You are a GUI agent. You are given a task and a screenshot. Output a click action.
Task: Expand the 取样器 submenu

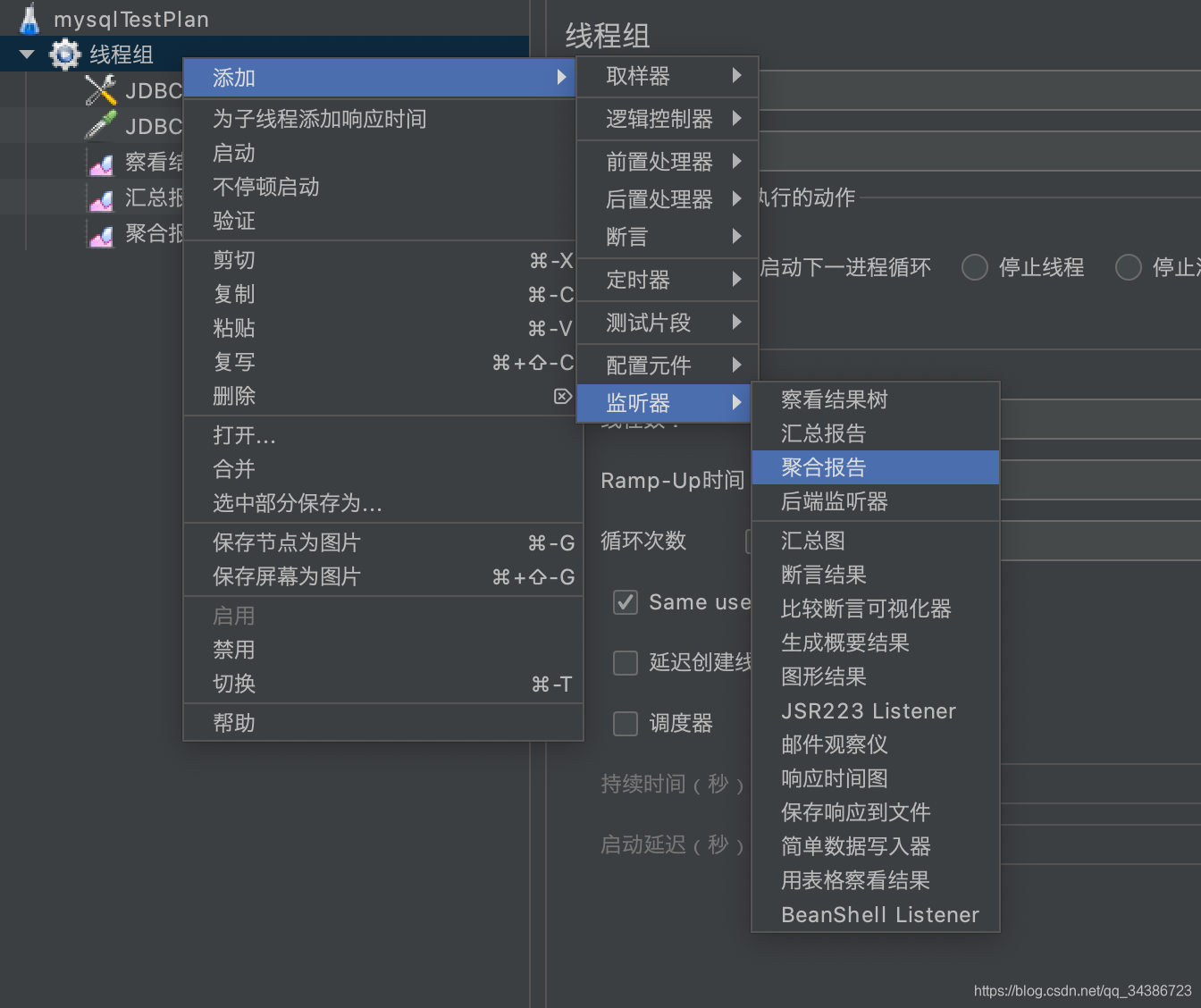tap(668, 76)
